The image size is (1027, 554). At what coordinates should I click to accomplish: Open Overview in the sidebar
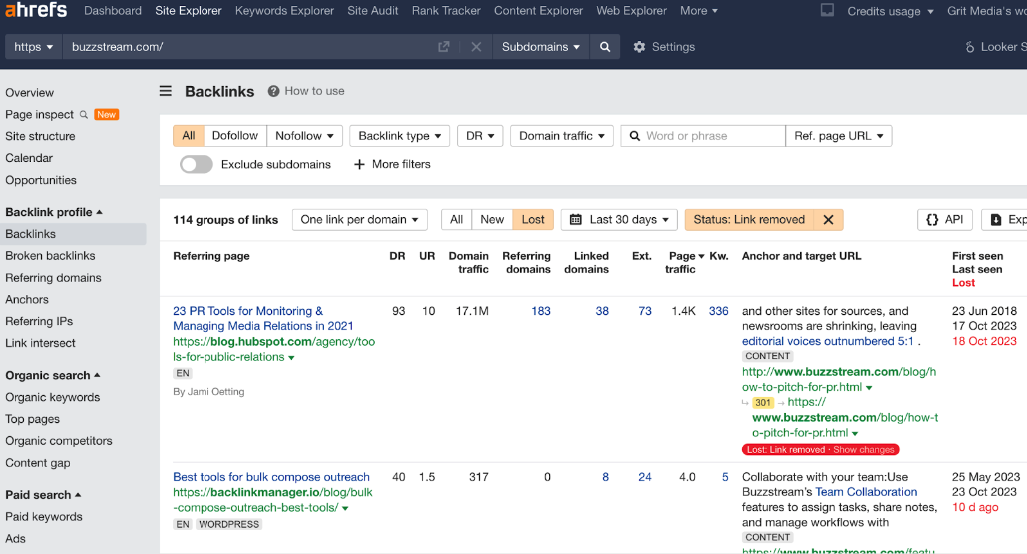coord(29,93)
